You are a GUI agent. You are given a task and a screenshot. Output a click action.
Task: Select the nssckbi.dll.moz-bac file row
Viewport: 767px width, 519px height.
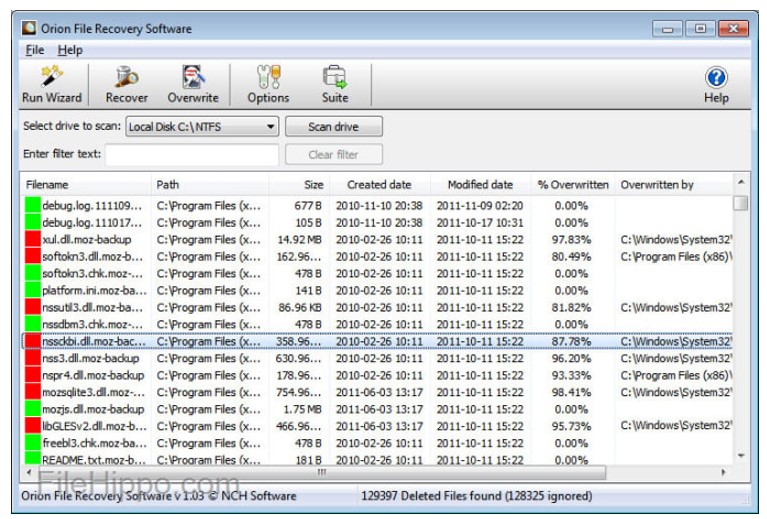click(x=377, y=341)
